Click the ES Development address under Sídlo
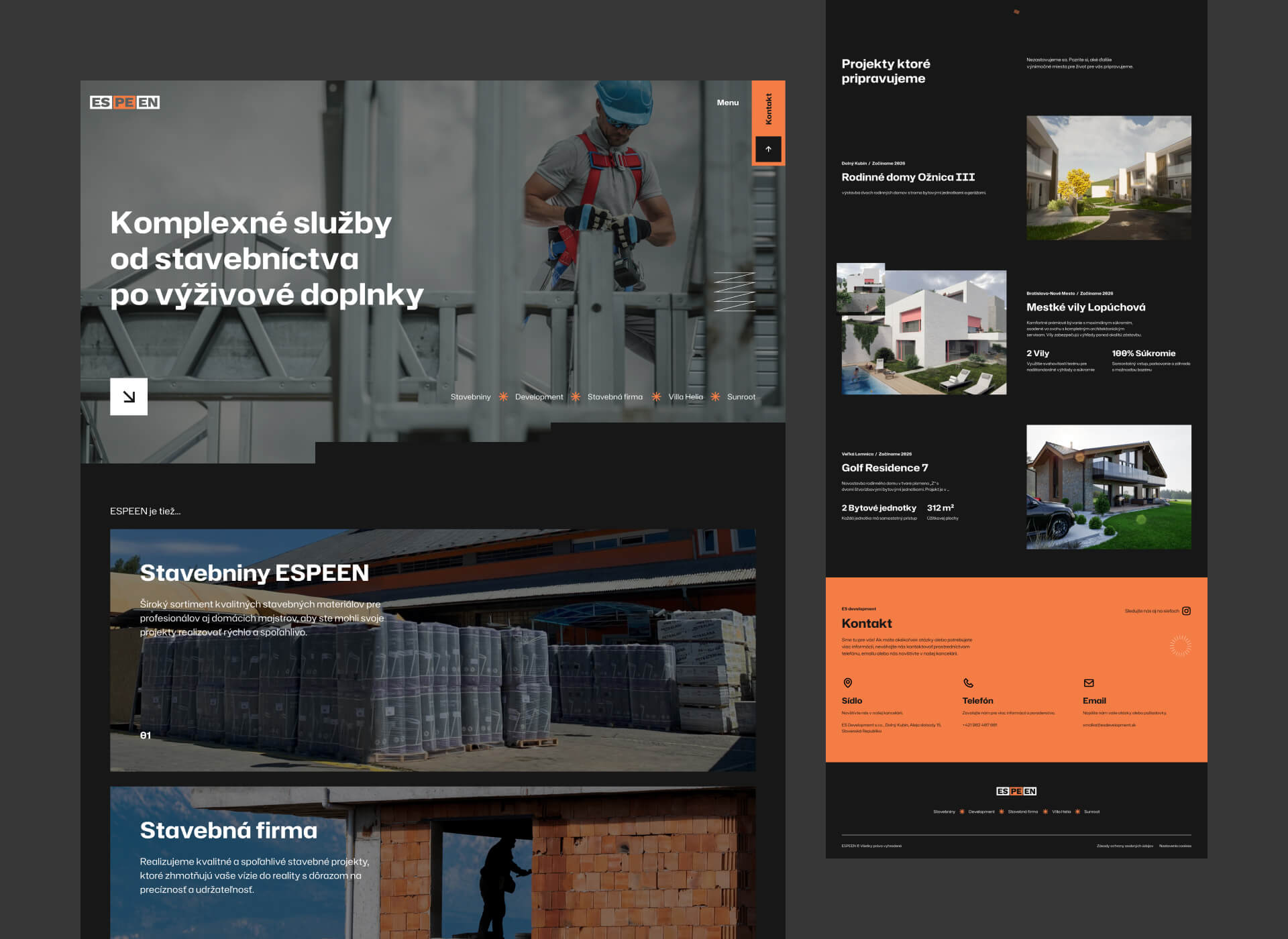 pos(892,728)
